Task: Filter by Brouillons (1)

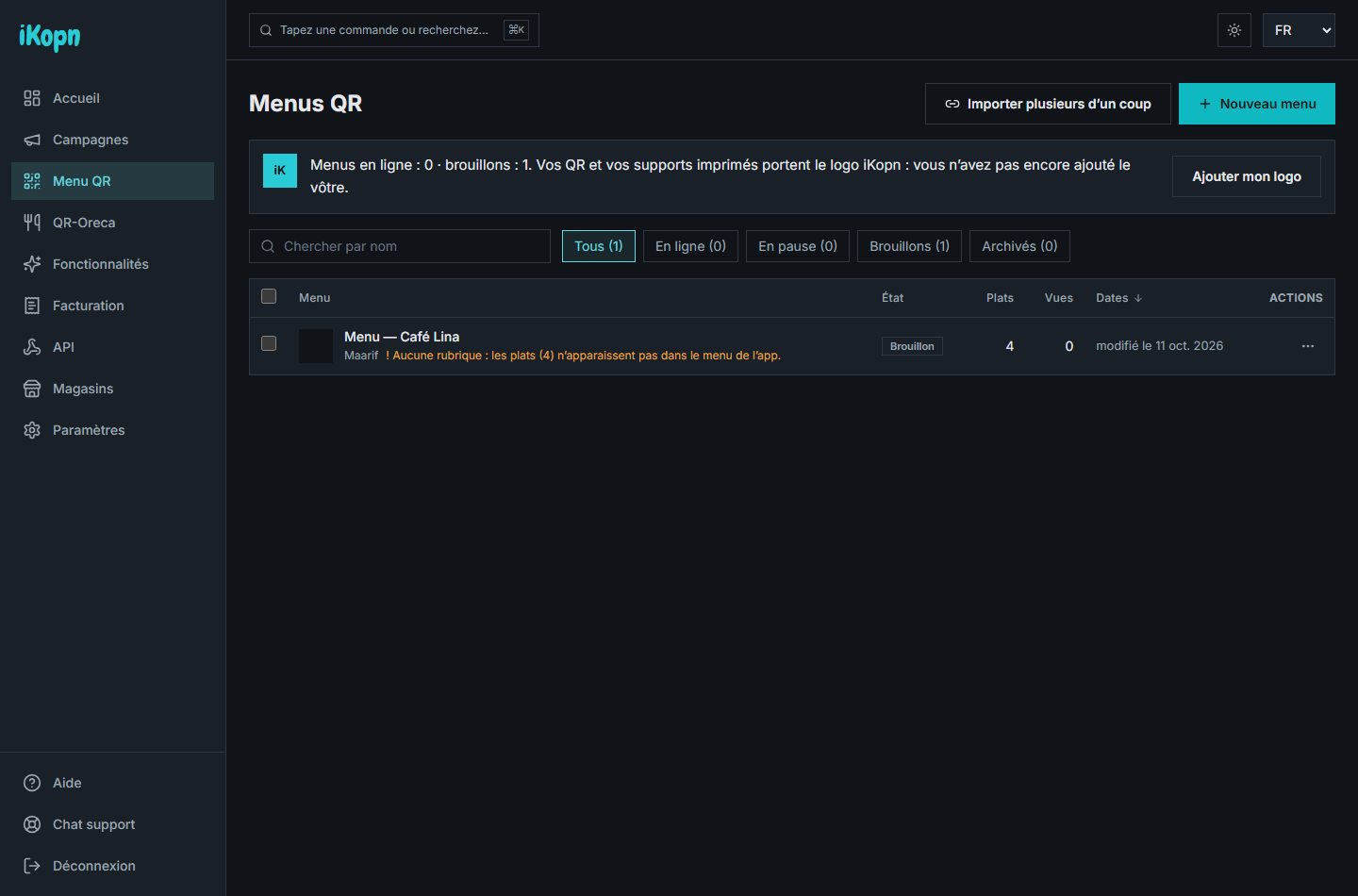Action: tap(909, 246)
